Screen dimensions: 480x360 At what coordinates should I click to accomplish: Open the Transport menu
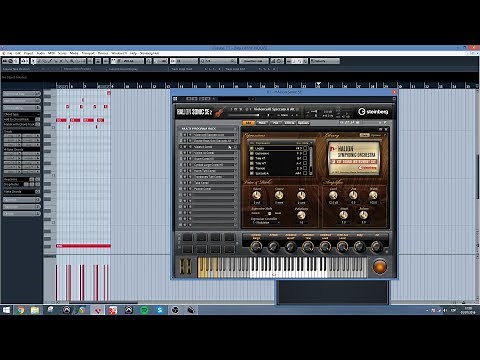click(88, 53)
